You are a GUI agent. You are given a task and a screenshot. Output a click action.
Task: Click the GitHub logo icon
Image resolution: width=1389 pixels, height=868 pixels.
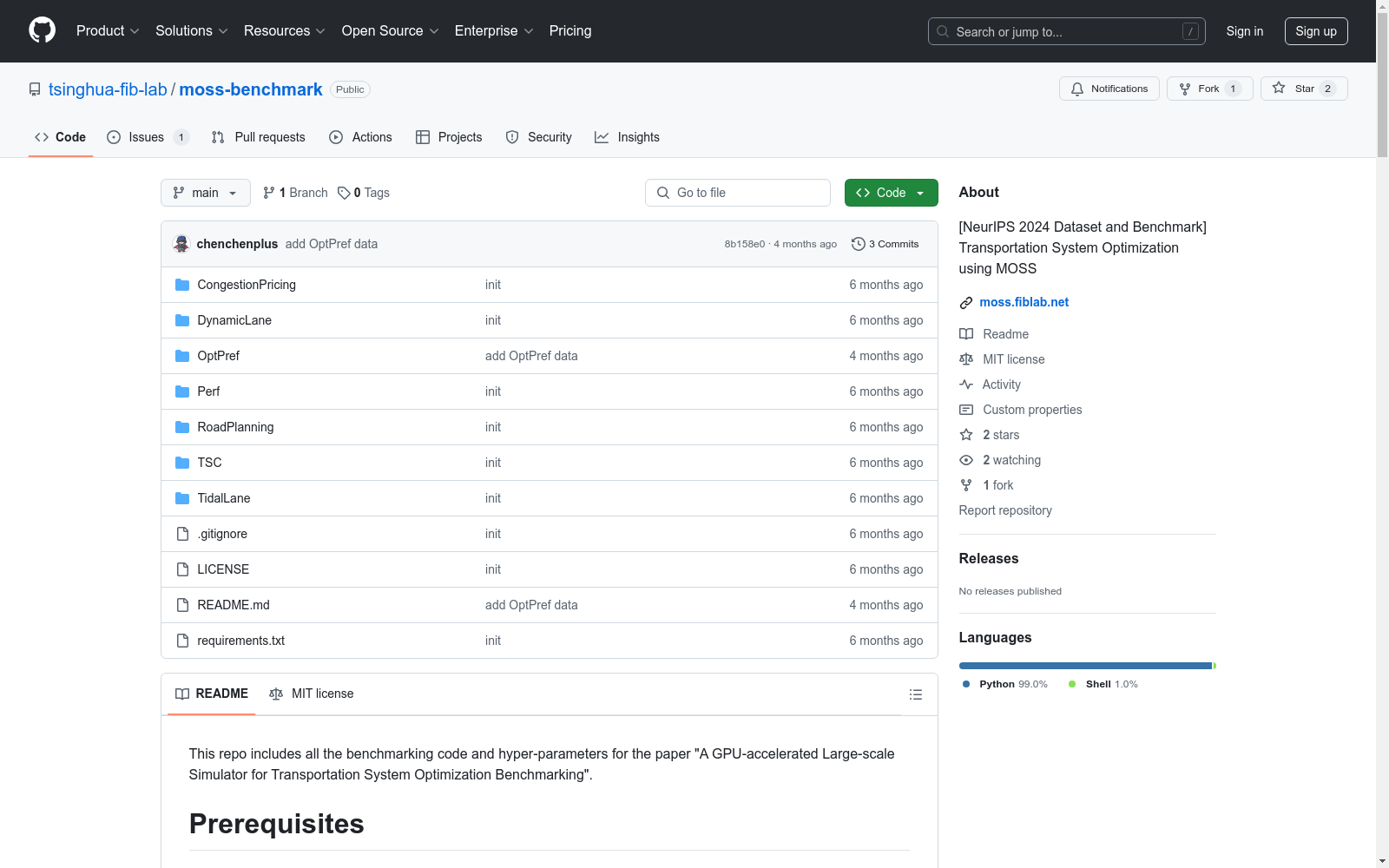pyautogui.click(x=42, y=30)
